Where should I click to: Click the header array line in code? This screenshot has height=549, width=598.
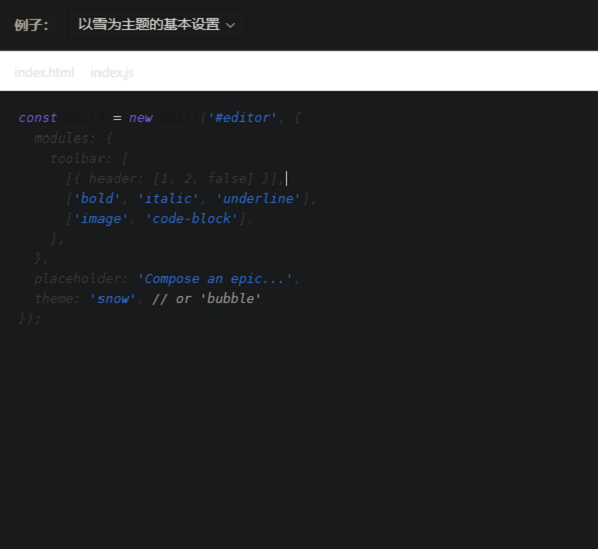[176, 178]
